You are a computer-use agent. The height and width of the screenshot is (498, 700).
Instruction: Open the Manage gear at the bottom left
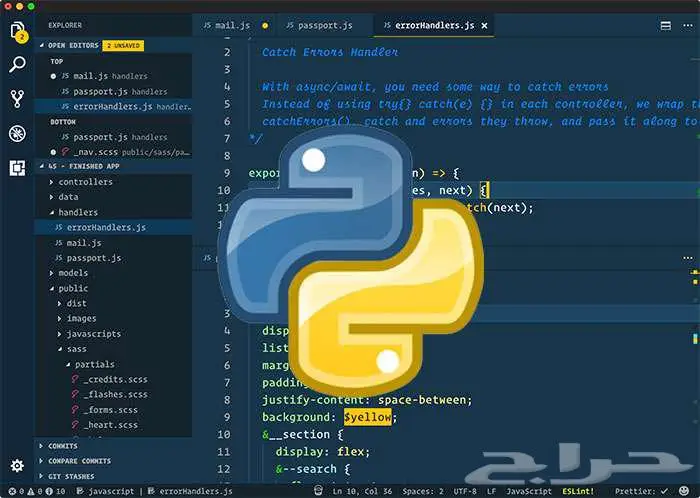tap(17, 465)
